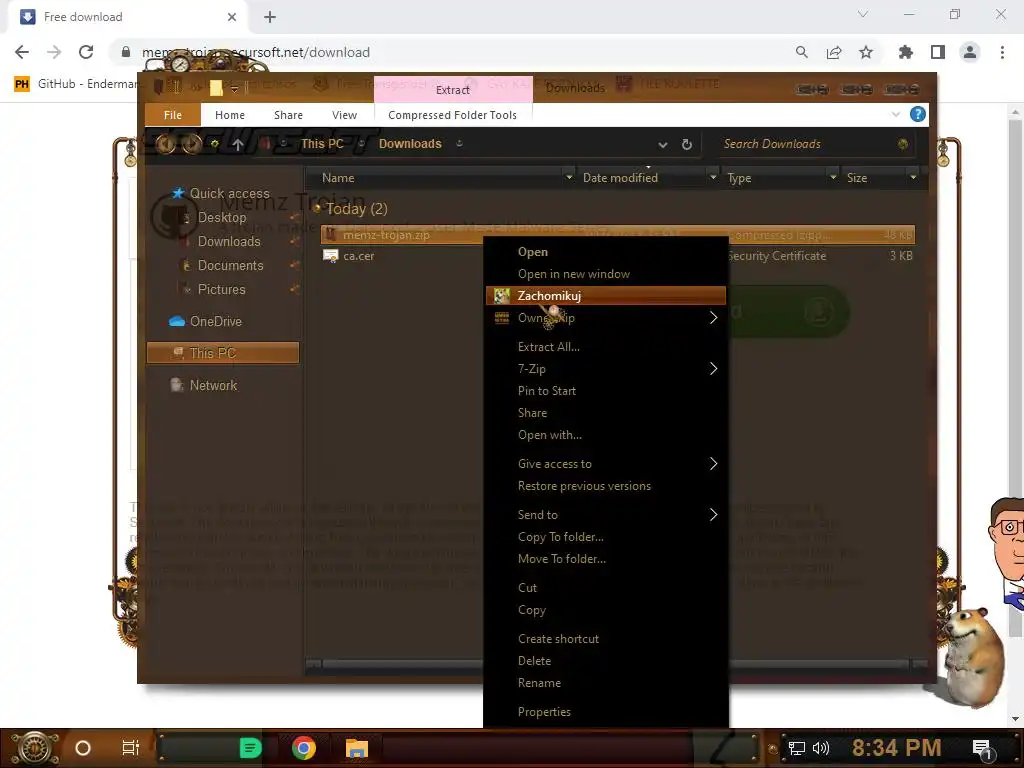This screenshot has height=768, width=1024.
Task: Expand the Send to submenu
Action: coord(713,515)
